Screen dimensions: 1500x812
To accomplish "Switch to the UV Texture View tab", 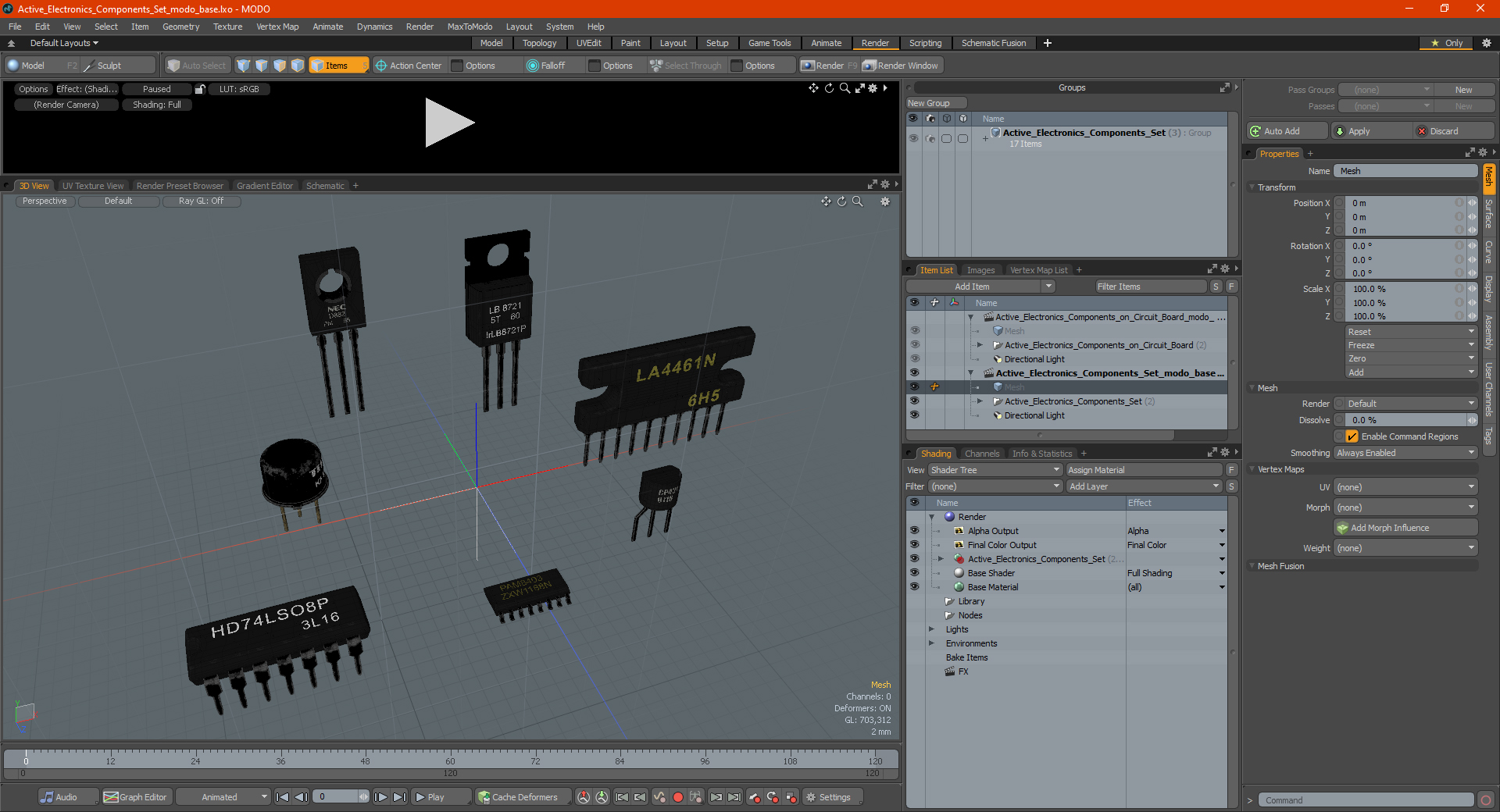I will [x=92, y=186].
